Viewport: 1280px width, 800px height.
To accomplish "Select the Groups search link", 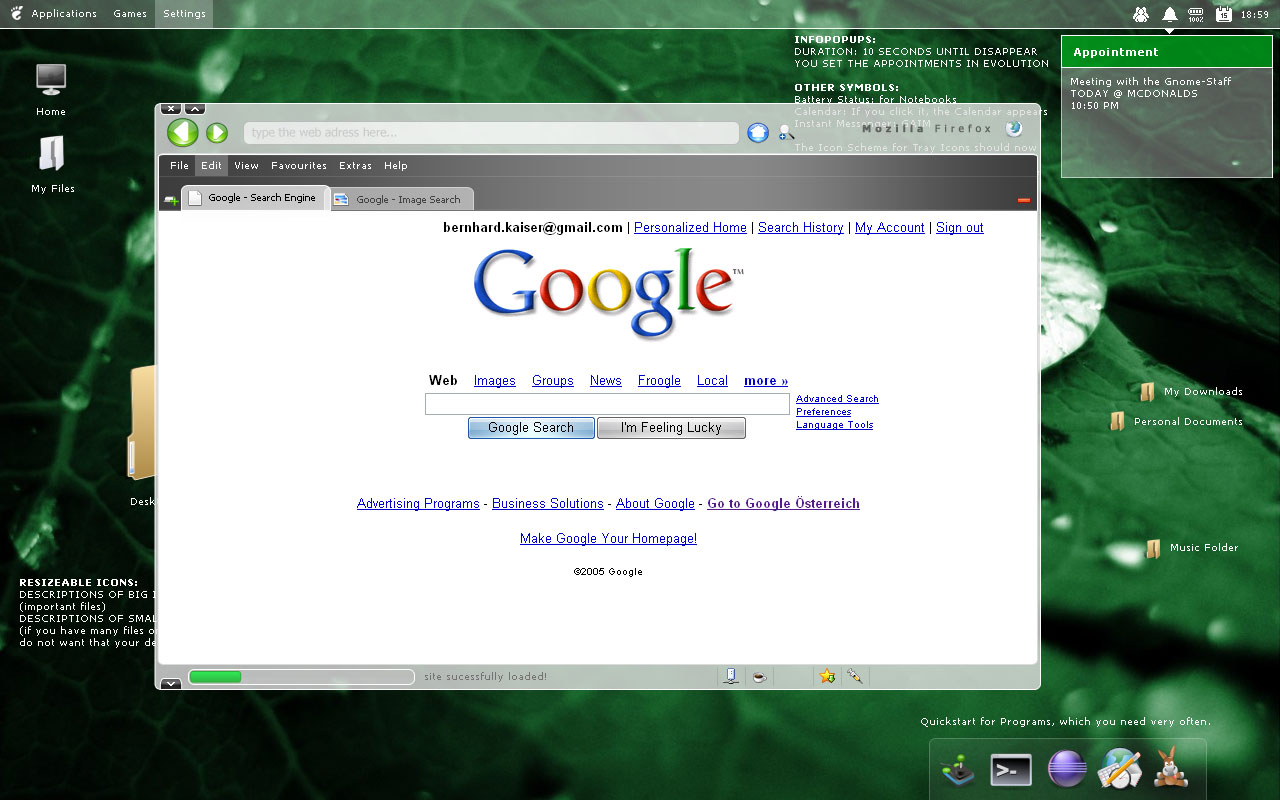I will (x=553, y=381).
